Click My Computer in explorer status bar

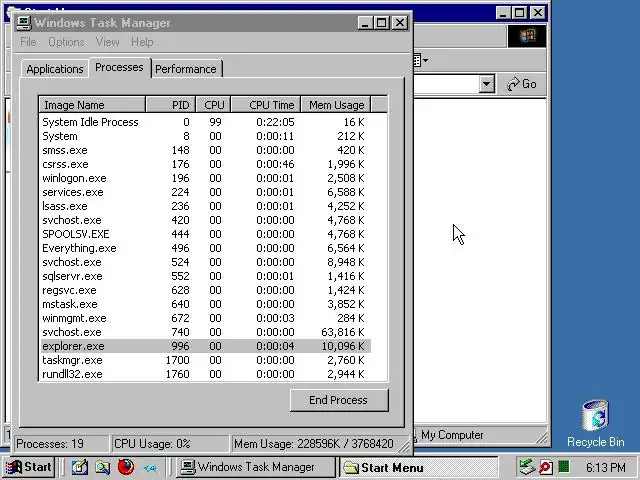coord(452,435)
